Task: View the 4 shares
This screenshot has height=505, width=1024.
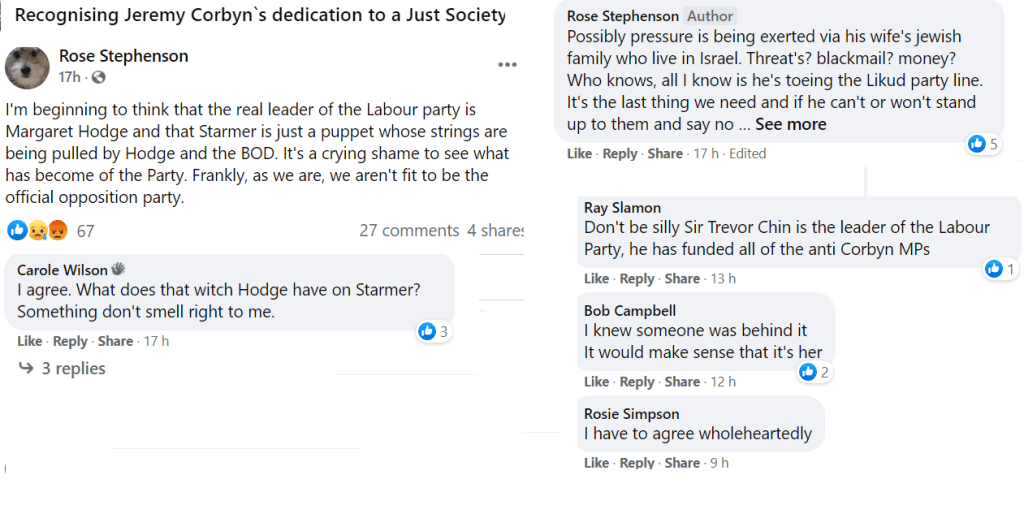Action: (x=495, y=231)
